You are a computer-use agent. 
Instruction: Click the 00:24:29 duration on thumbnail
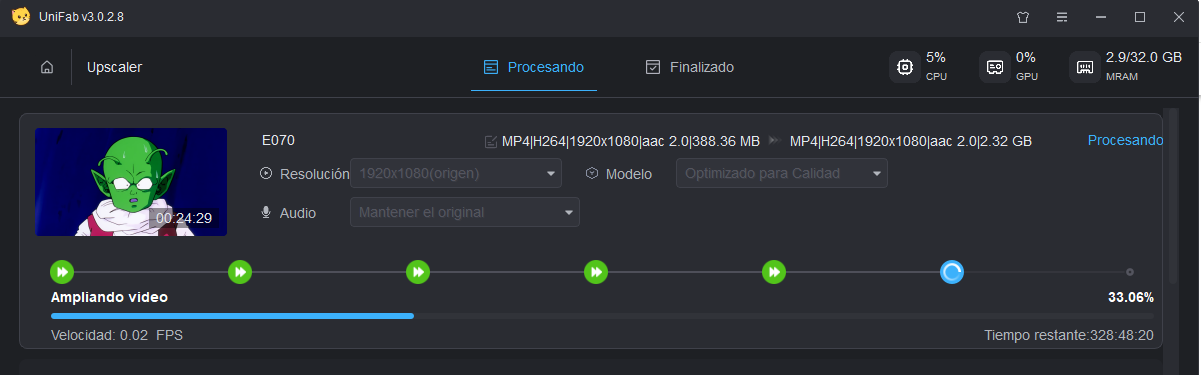(184, 217)
